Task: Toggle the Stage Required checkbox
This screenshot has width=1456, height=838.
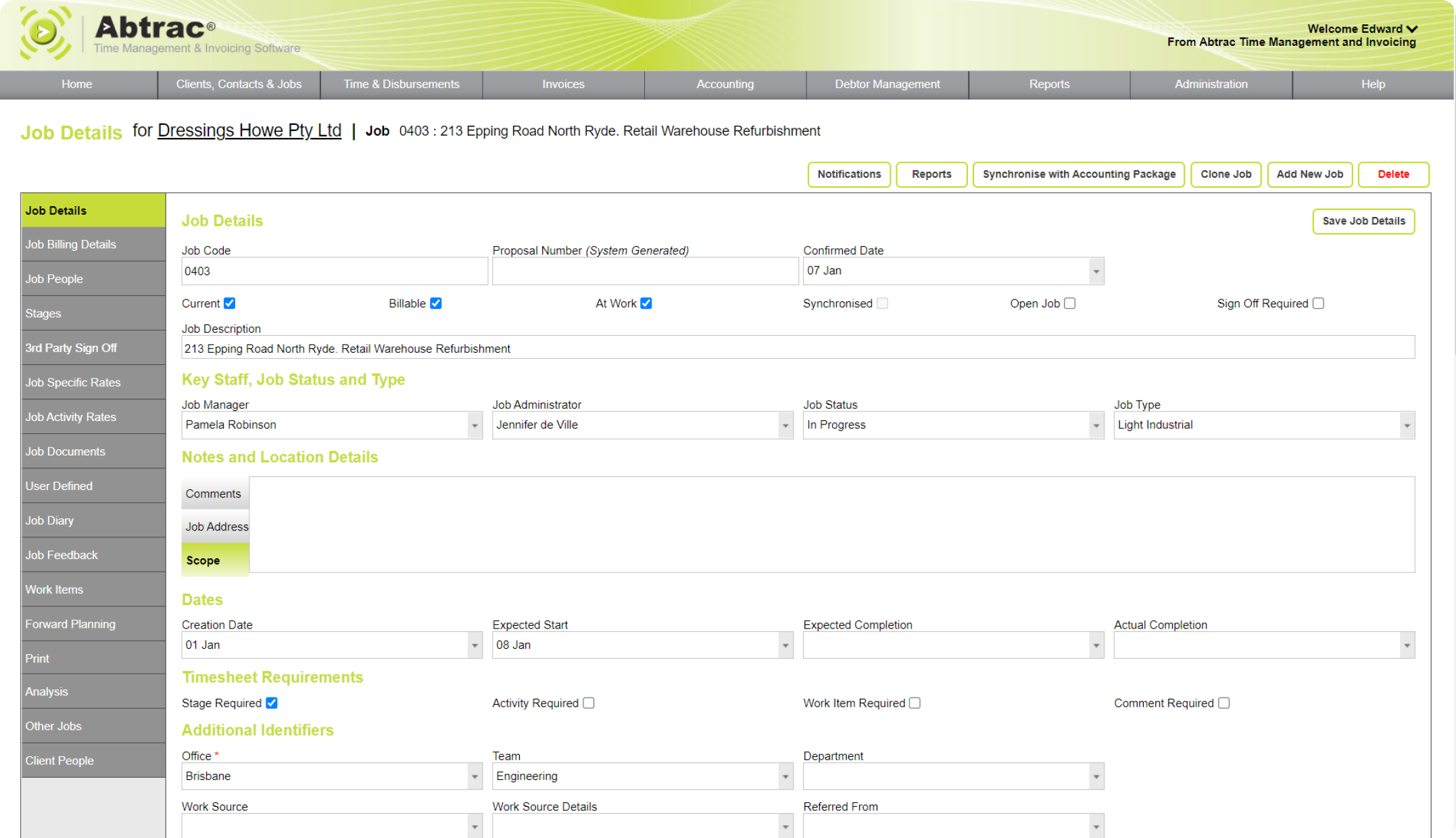Action: 272,703
